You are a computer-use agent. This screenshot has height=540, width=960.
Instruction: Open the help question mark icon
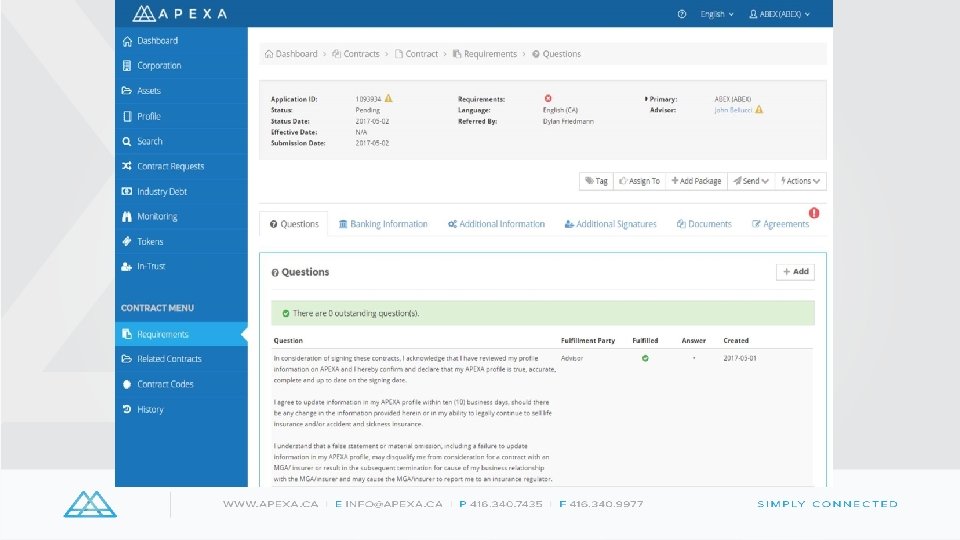[681, 14]
